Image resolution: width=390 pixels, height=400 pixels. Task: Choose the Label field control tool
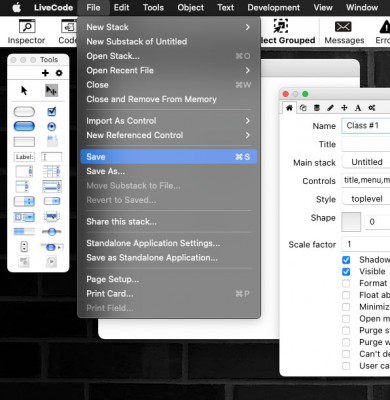pos(24,157)
